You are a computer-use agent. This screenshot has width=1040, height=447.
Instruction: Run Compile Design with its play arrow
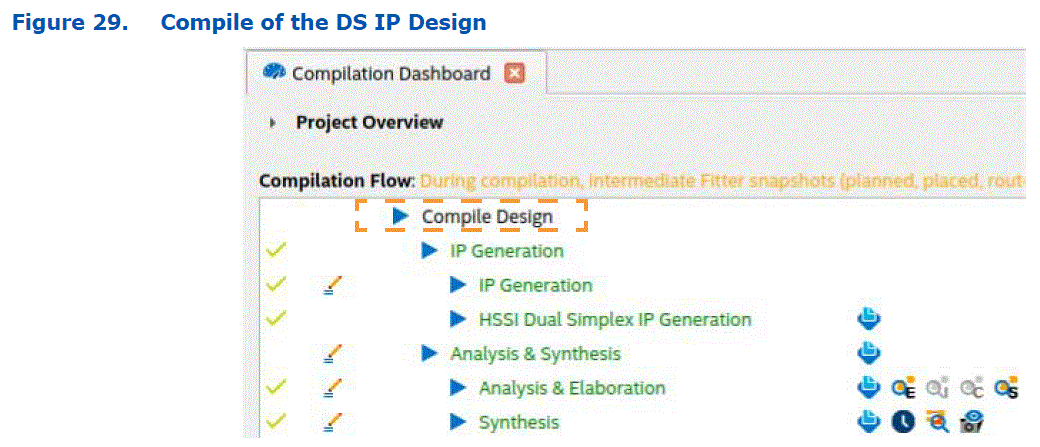[401, 216]
